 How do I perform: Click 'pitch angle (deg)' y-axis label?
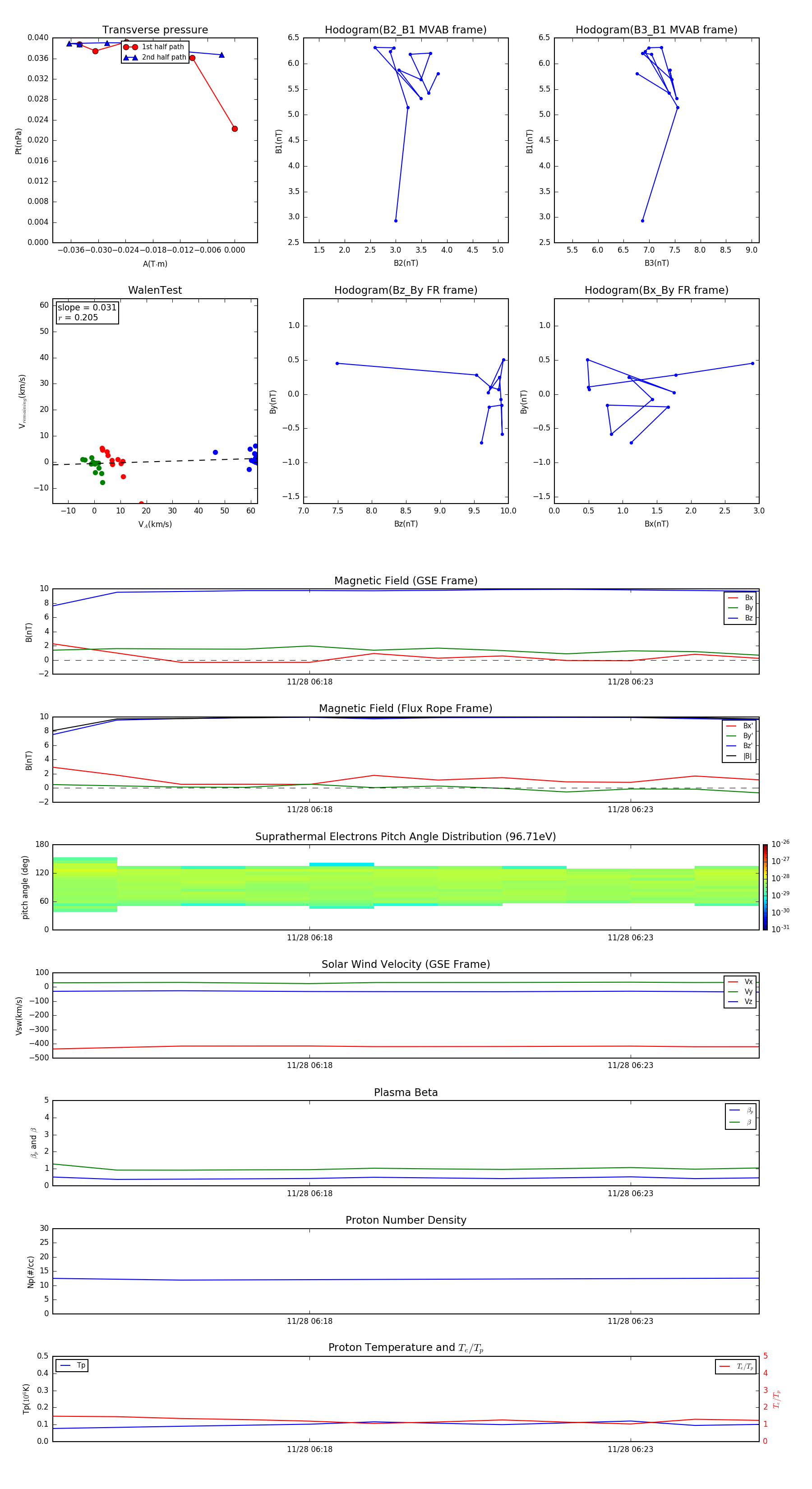click(25, 887)
